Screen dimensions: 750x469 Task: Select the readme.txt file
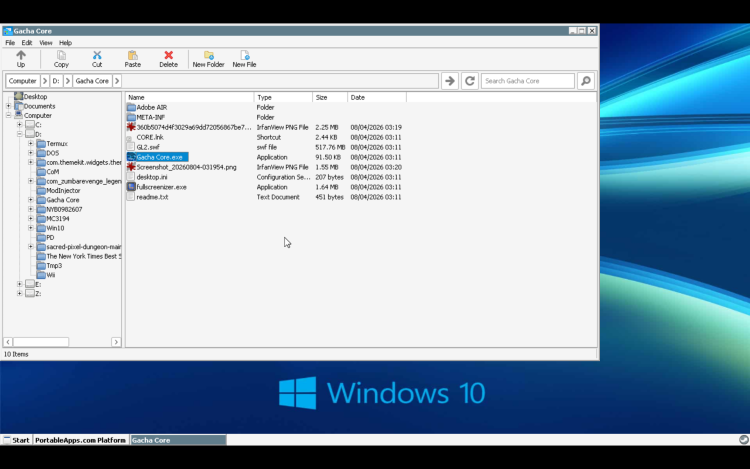point(148,197)
